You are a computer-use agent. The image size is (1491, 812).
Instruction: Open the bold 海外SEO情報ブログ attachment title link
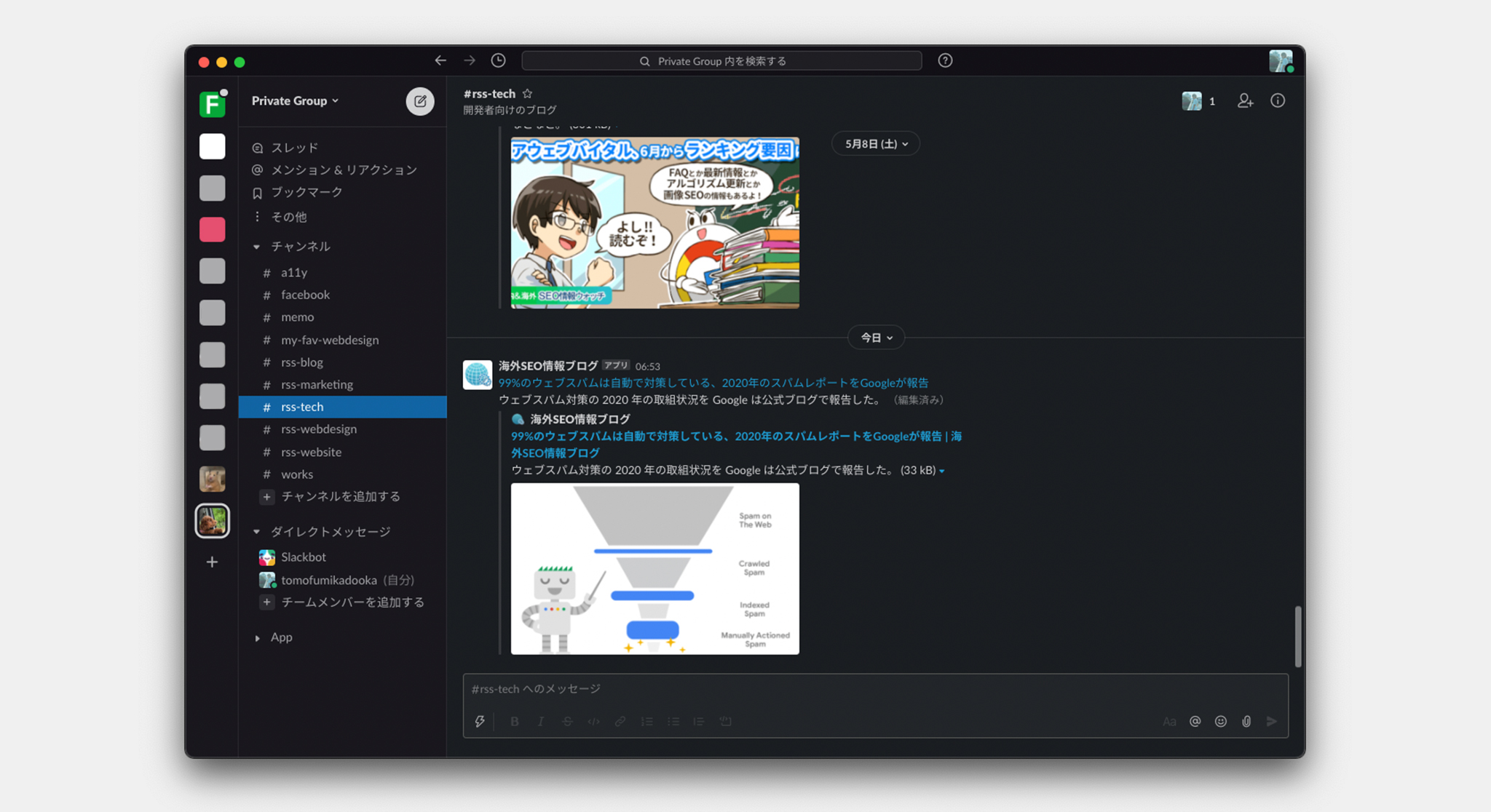point(736,445)
